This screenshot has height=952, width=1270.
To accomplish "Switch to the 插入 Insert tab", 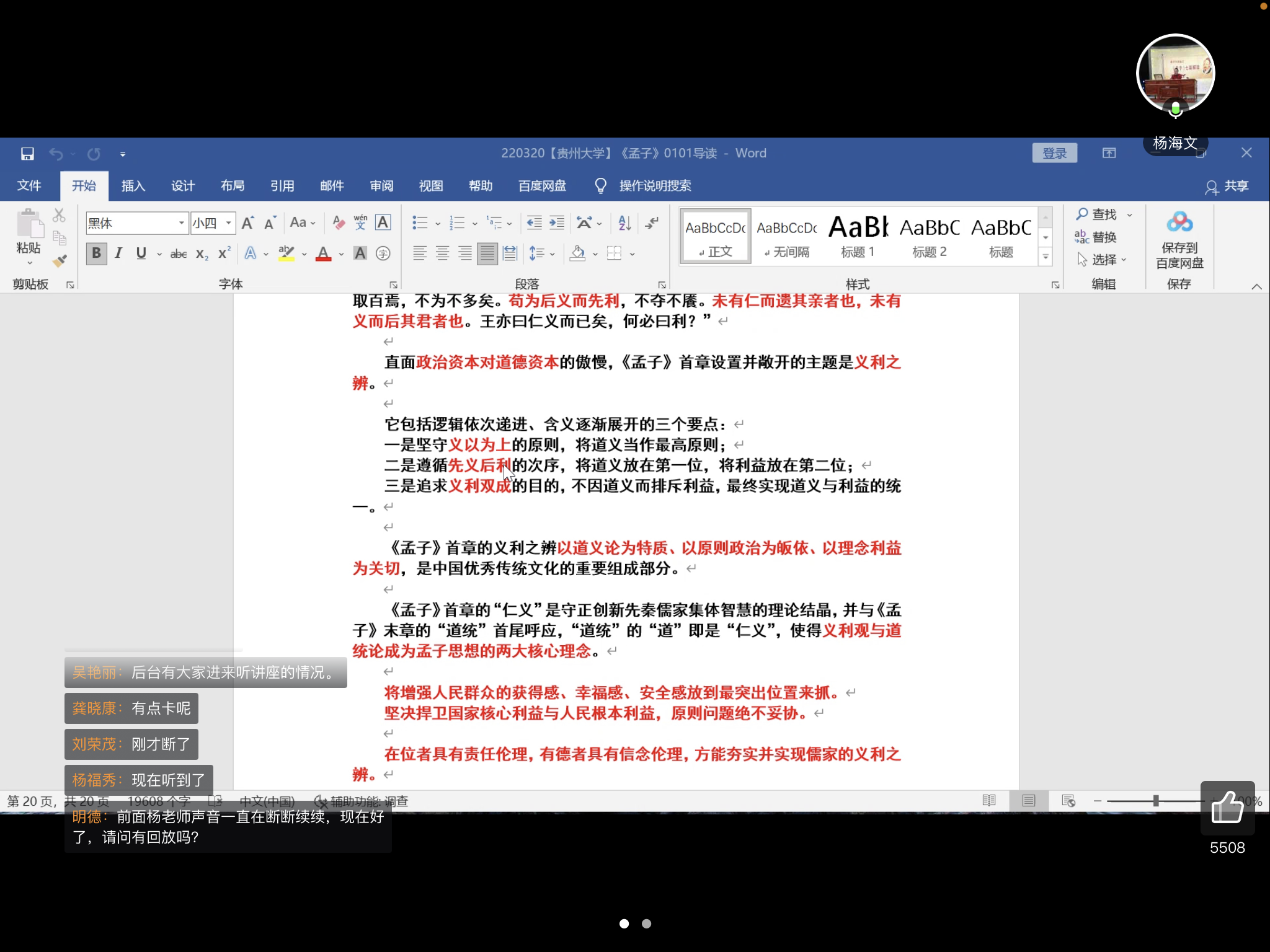I will 133,186.
